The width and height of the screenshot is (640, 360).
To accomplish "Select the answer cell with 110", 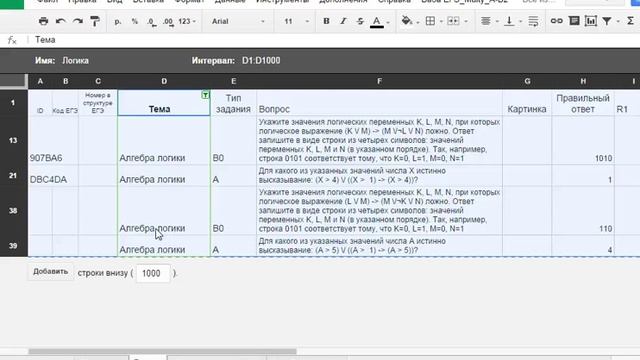I will click(583, 211).
